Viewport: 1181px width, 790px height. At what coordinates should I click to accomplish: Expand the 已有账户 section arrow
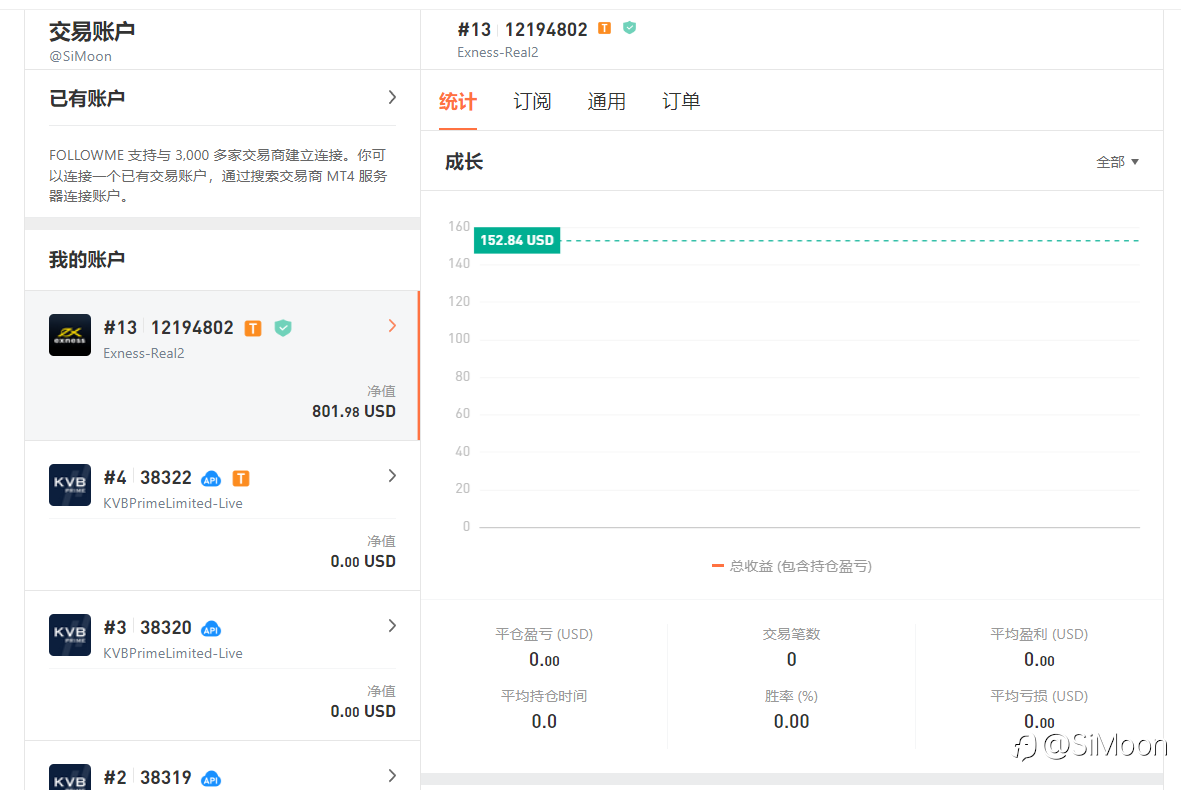tap(392, 97)
